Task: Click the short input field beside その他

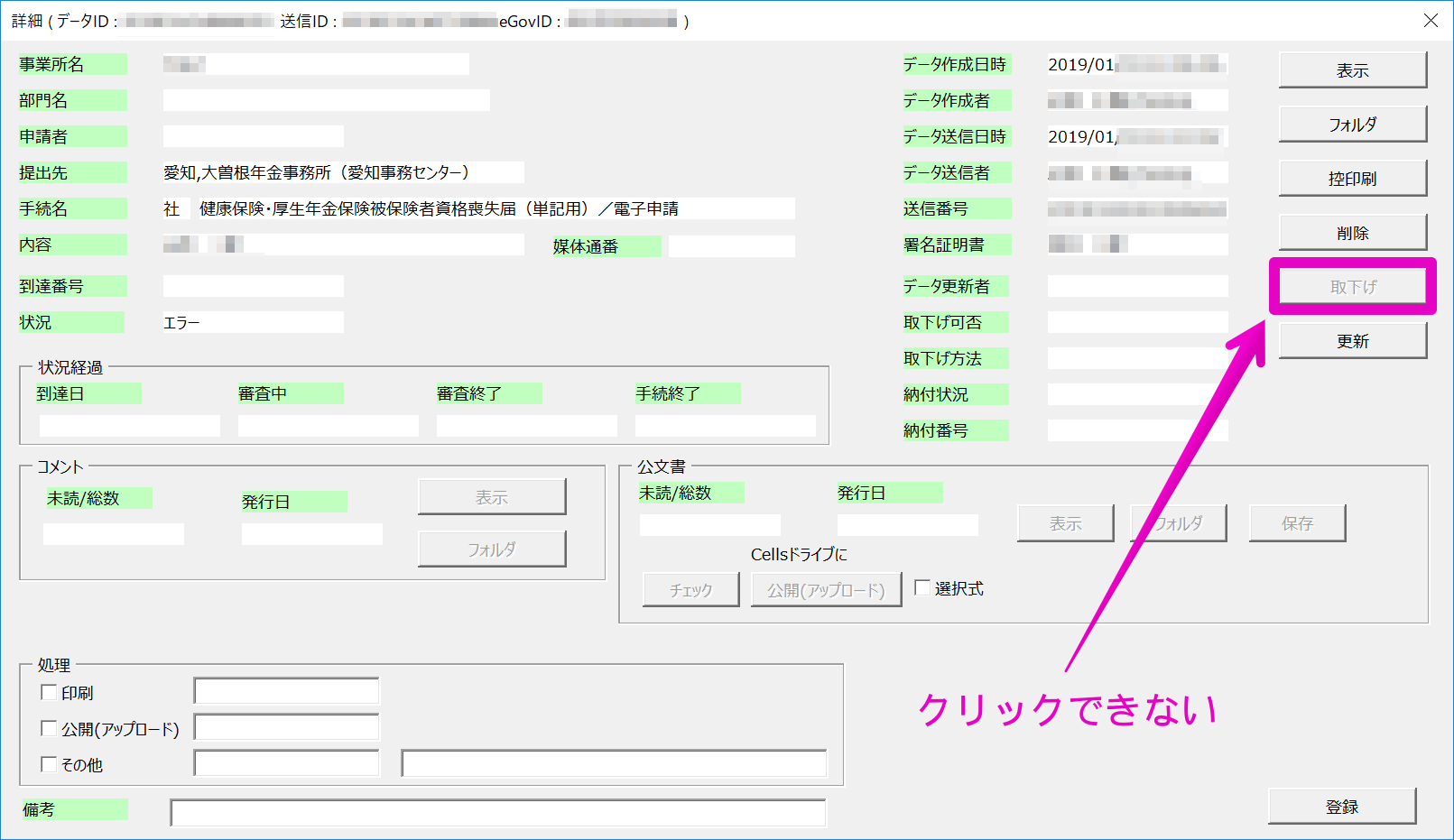Action: tap(286, 763)
